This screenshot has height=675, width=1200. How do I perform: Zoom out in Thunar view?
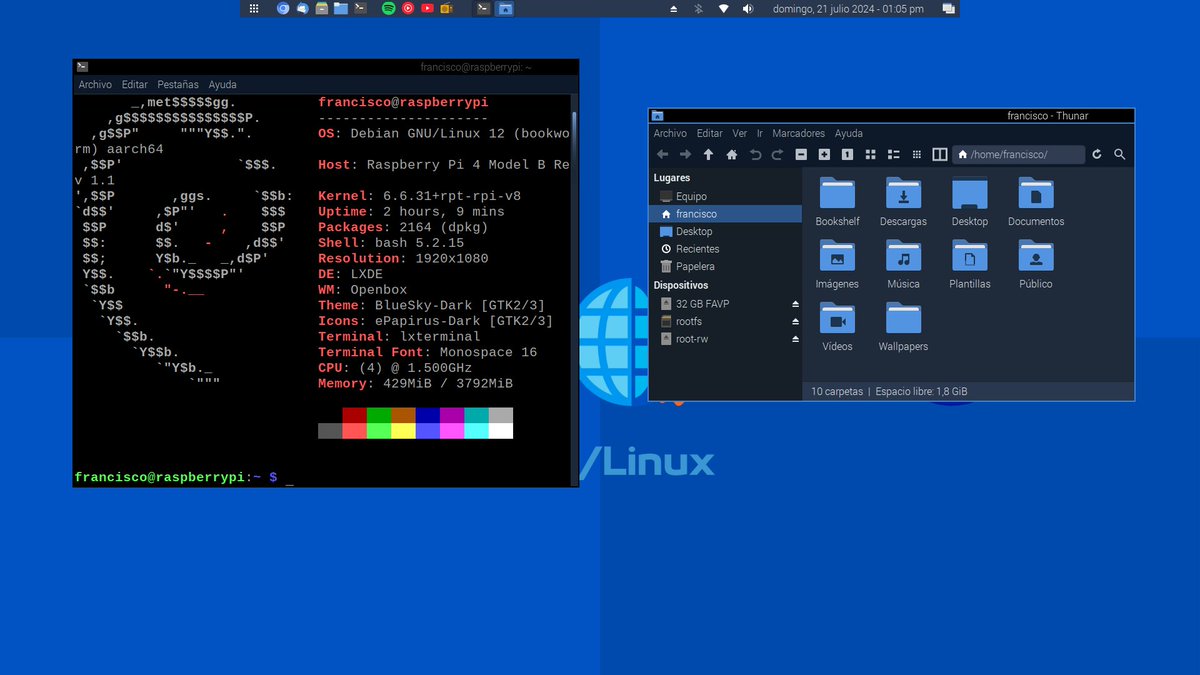click(x=801, y=155)
